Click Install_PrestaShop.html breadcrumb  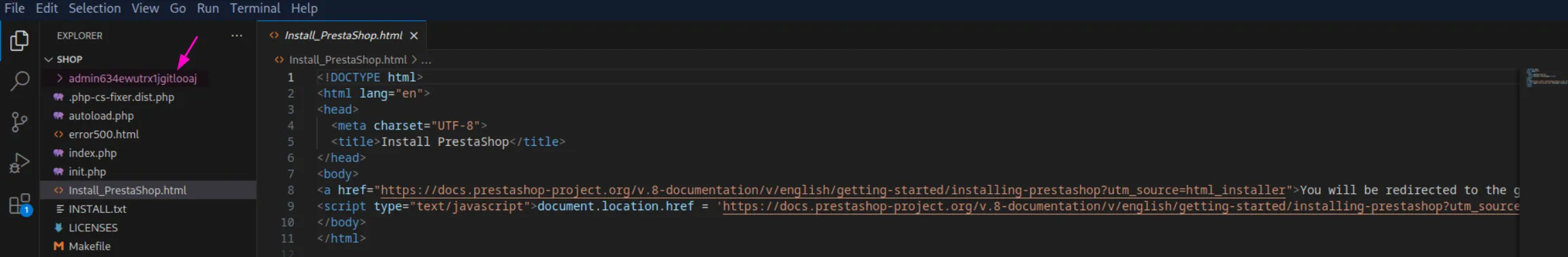[x=348, y=60]
